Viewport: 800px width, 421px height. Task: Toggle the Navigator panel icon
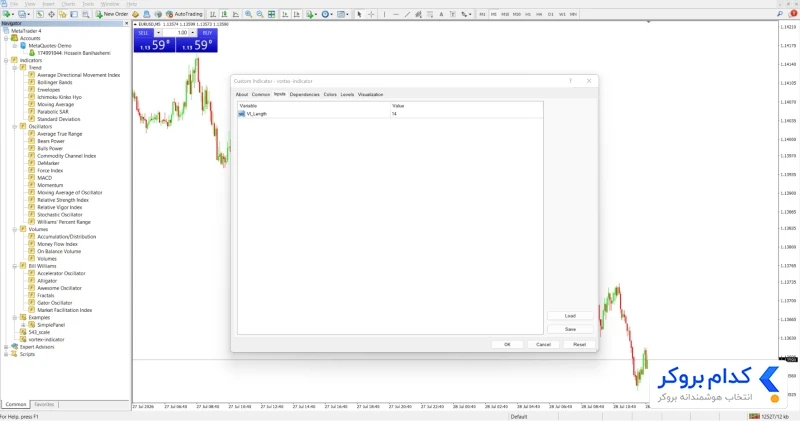click(x=62, y=14)
